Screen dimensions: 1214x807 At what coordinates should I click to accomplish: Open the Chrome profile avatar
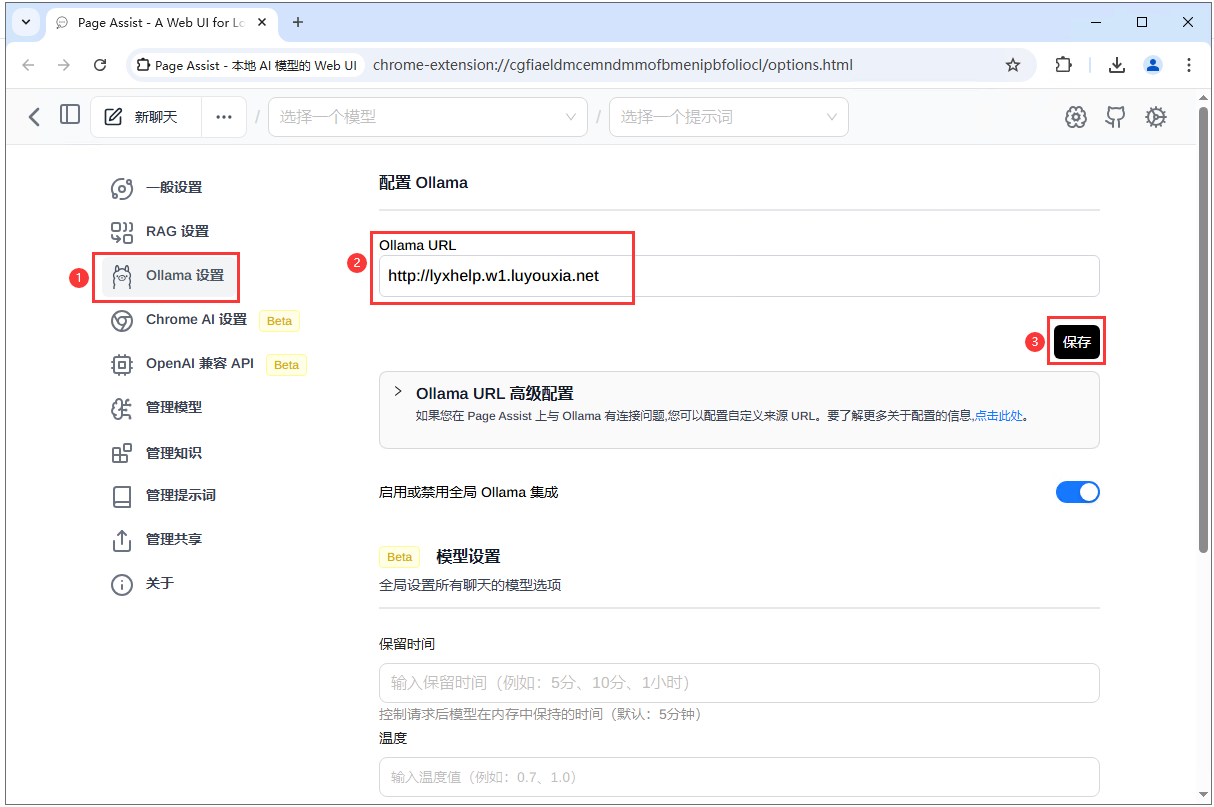click(x=1153, y=65)
